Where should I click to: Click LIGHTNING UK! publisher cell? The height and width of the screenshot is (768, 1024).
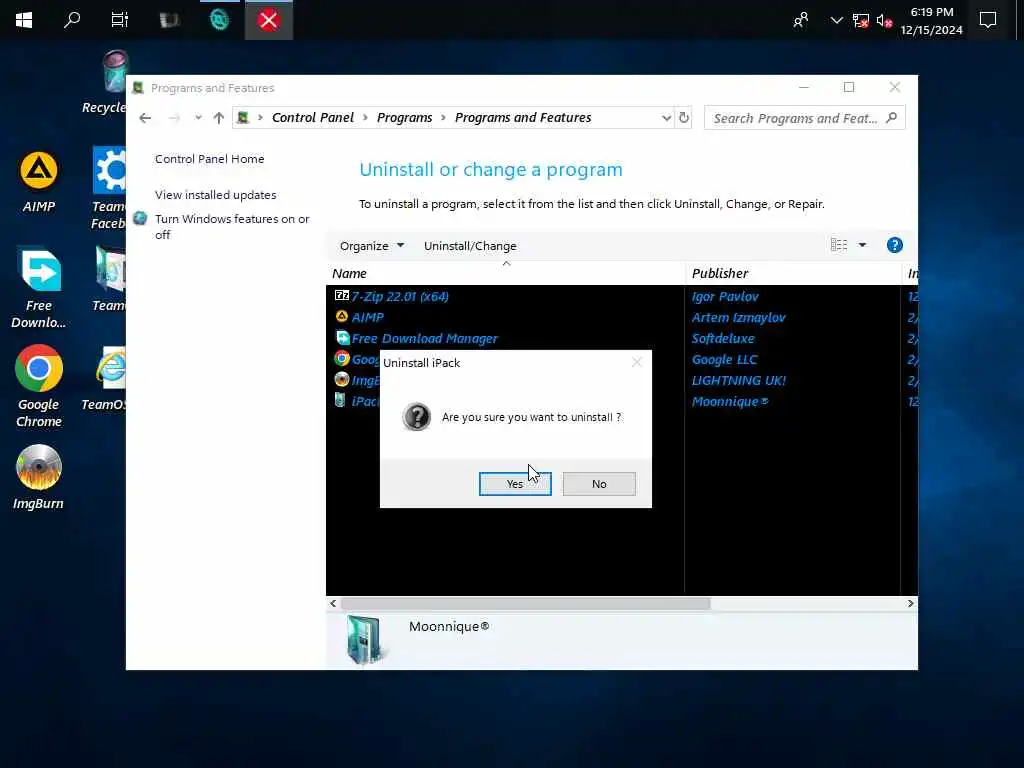tap(739, 380)
